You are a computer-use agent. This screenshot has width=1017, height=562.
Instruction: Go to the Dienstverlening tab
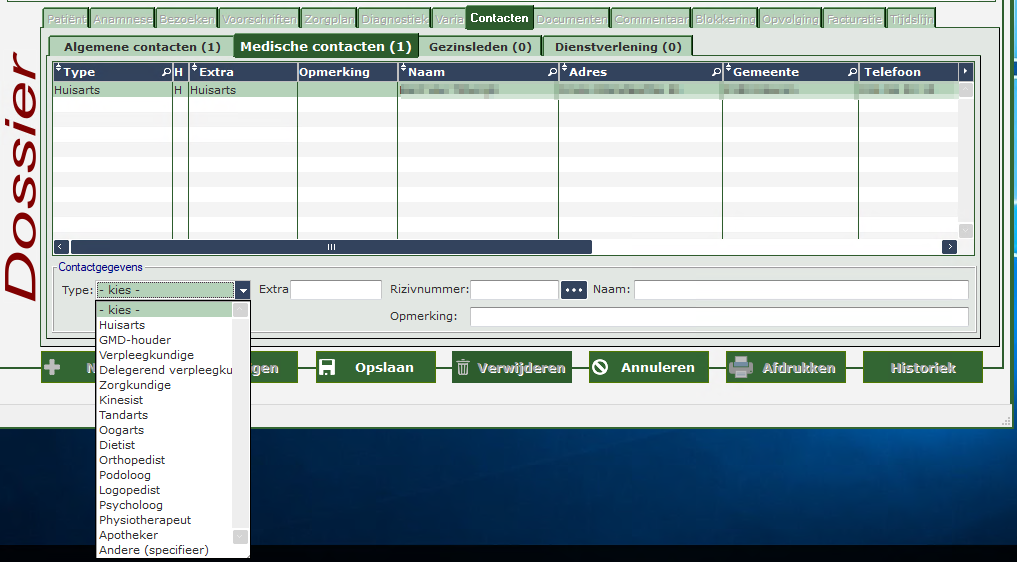pos(618,47)
